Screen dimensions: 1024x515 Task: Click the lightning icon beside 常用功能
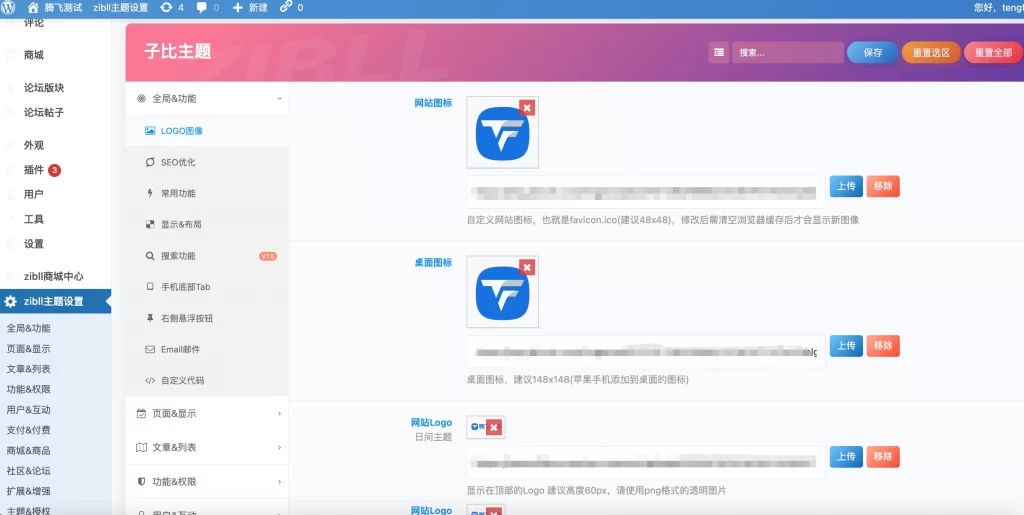pos(150,193)
